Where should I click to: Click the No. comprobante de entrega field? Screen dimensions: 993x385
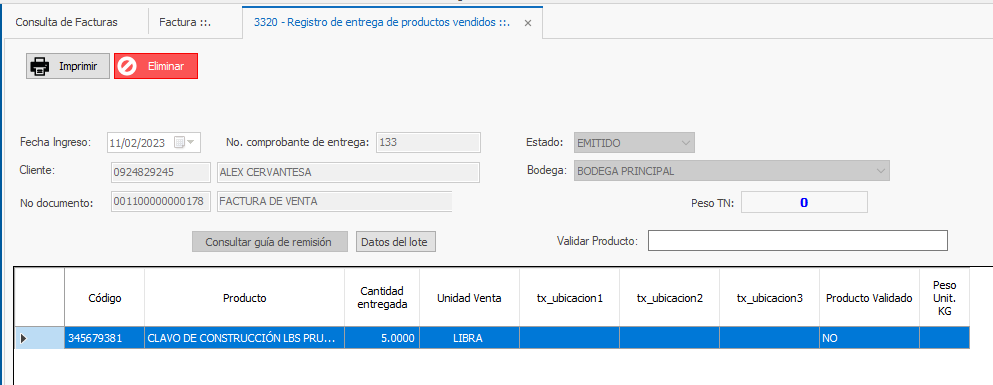(x=428, y=142)
